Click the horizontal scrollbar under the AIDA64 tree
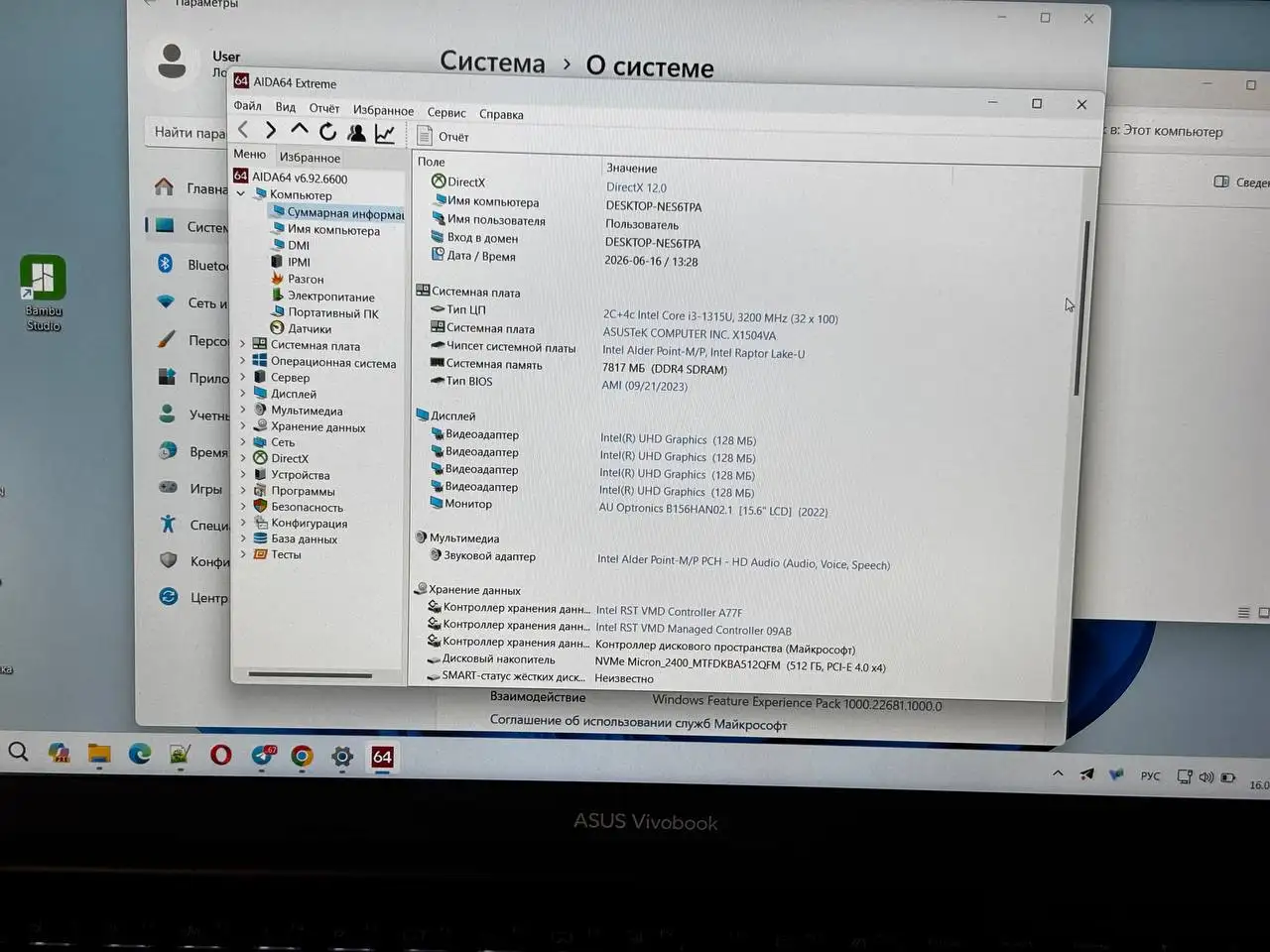This screenshot has width=1270, height=952. pyautogui.click(x=311, y=675)
